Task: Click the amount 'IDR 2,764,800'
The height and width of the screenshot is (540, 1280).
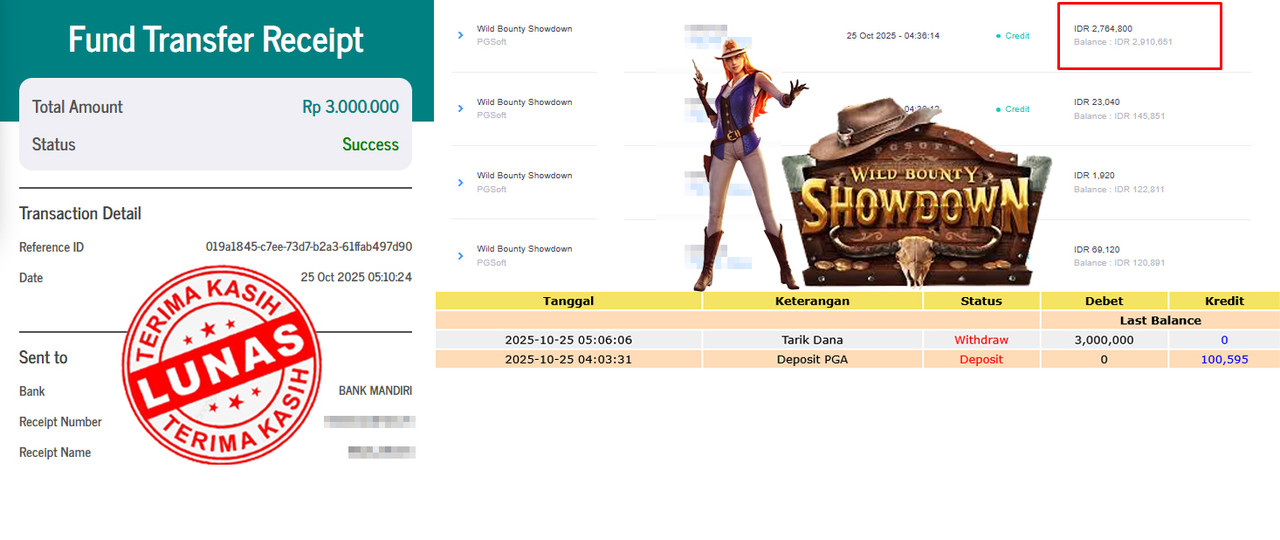Action: click(x=1103, y=29)
